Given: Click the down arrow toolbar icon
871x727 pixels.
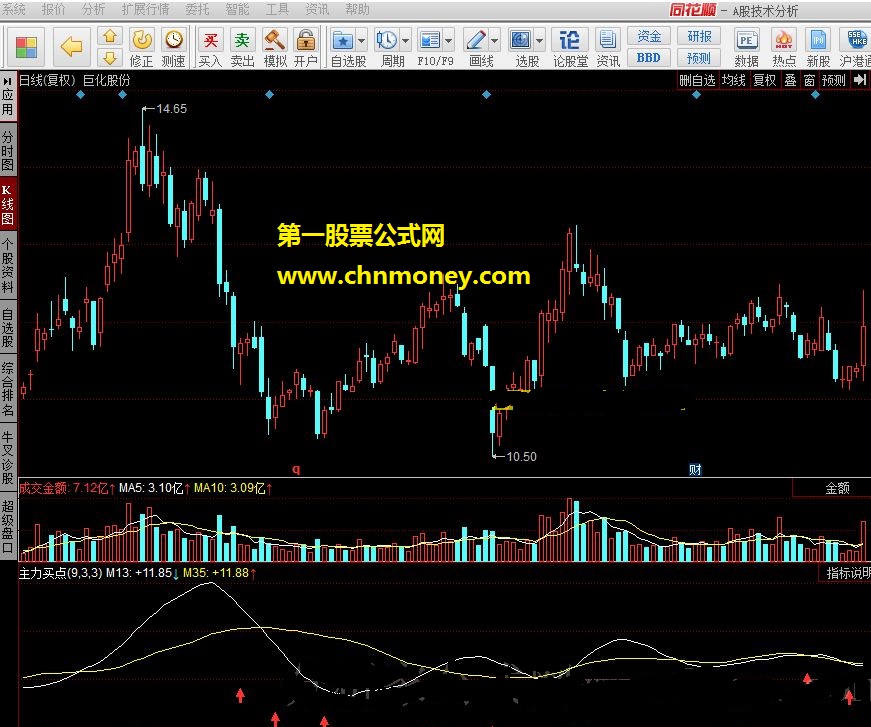Looking at the screenshot, I should point(110,57).
